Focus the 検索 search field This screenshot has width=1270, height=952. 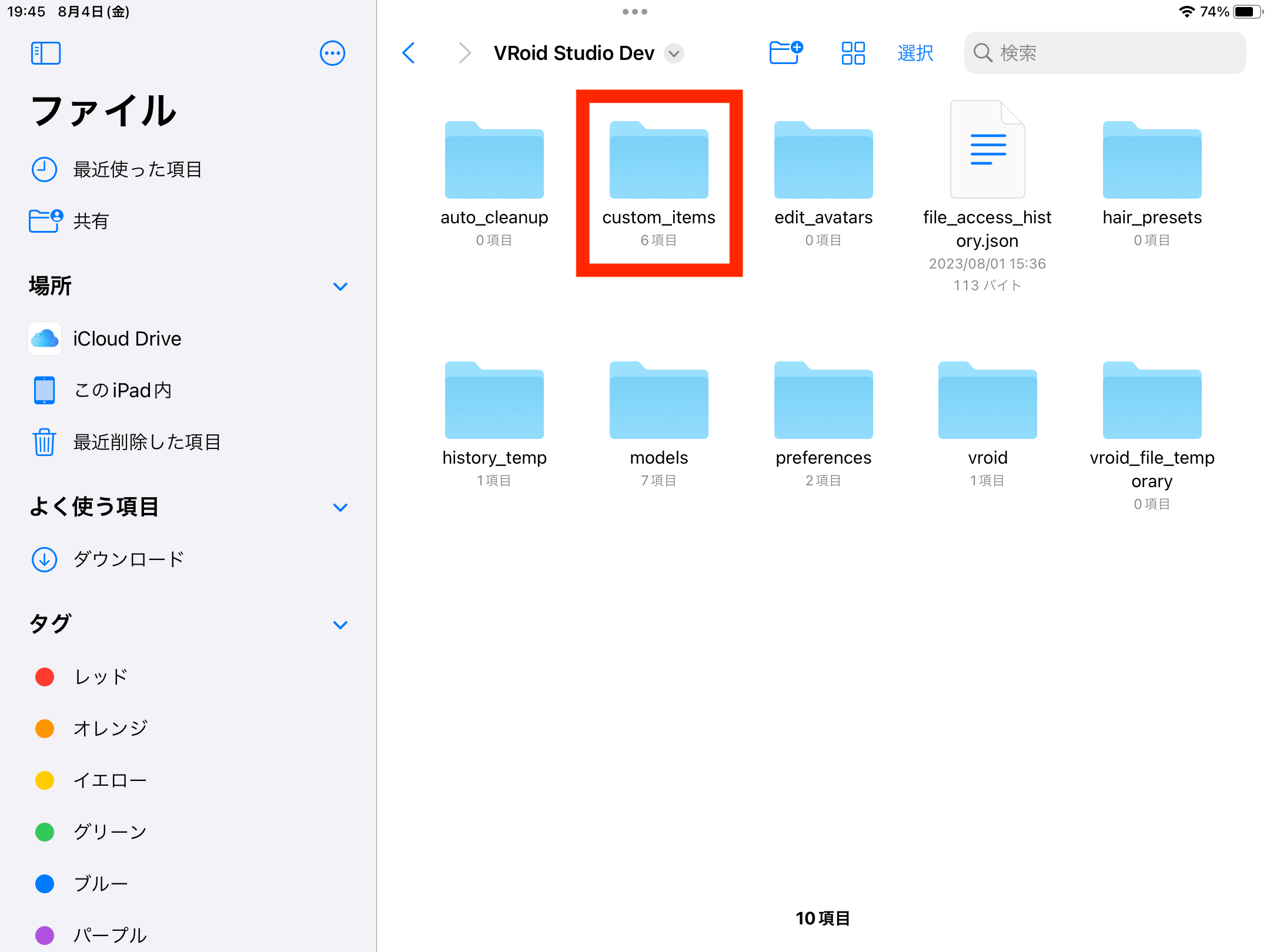[1105, 53]
